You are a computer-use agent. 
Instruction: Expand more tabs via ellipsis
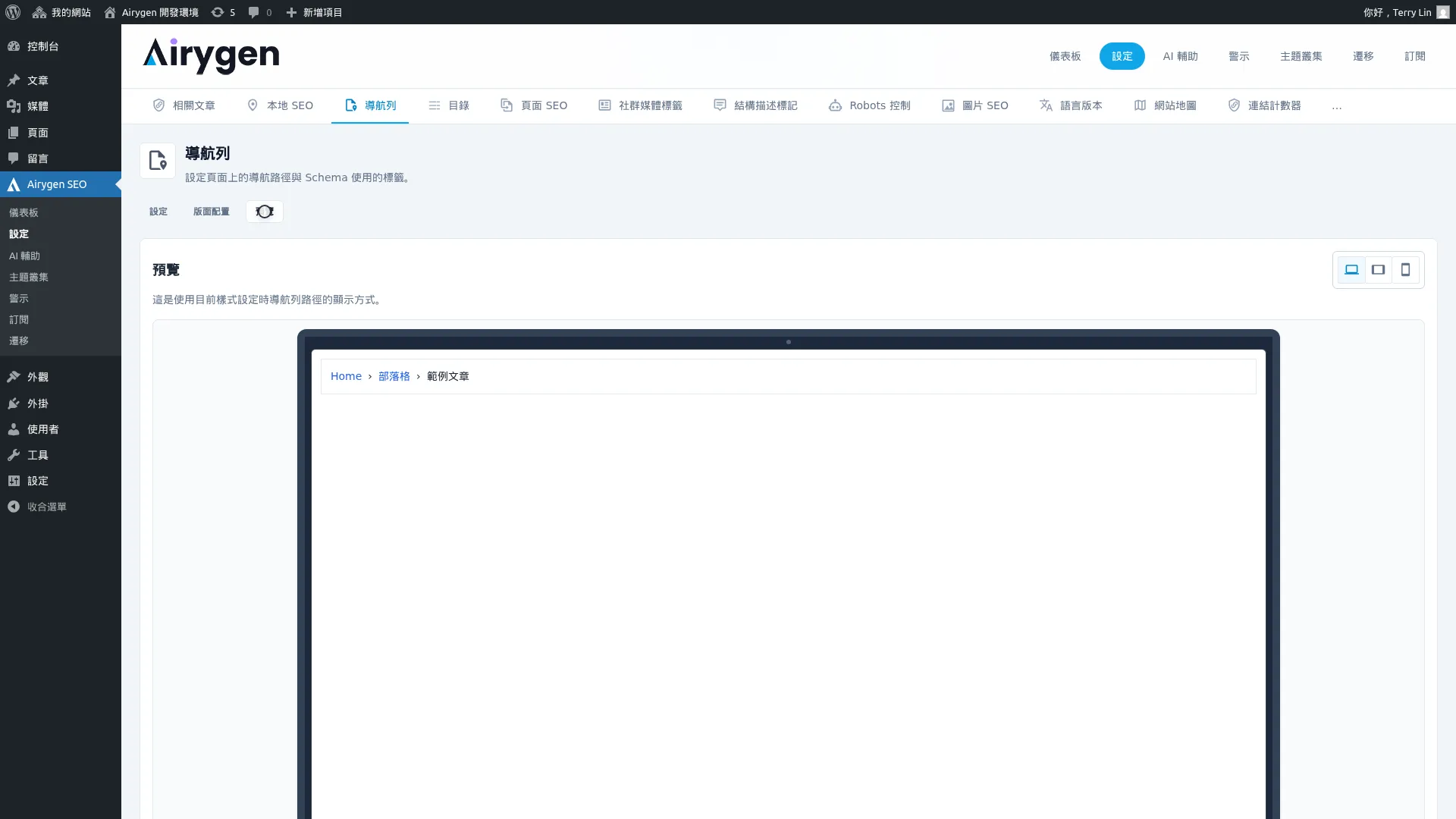point(1336,106)
